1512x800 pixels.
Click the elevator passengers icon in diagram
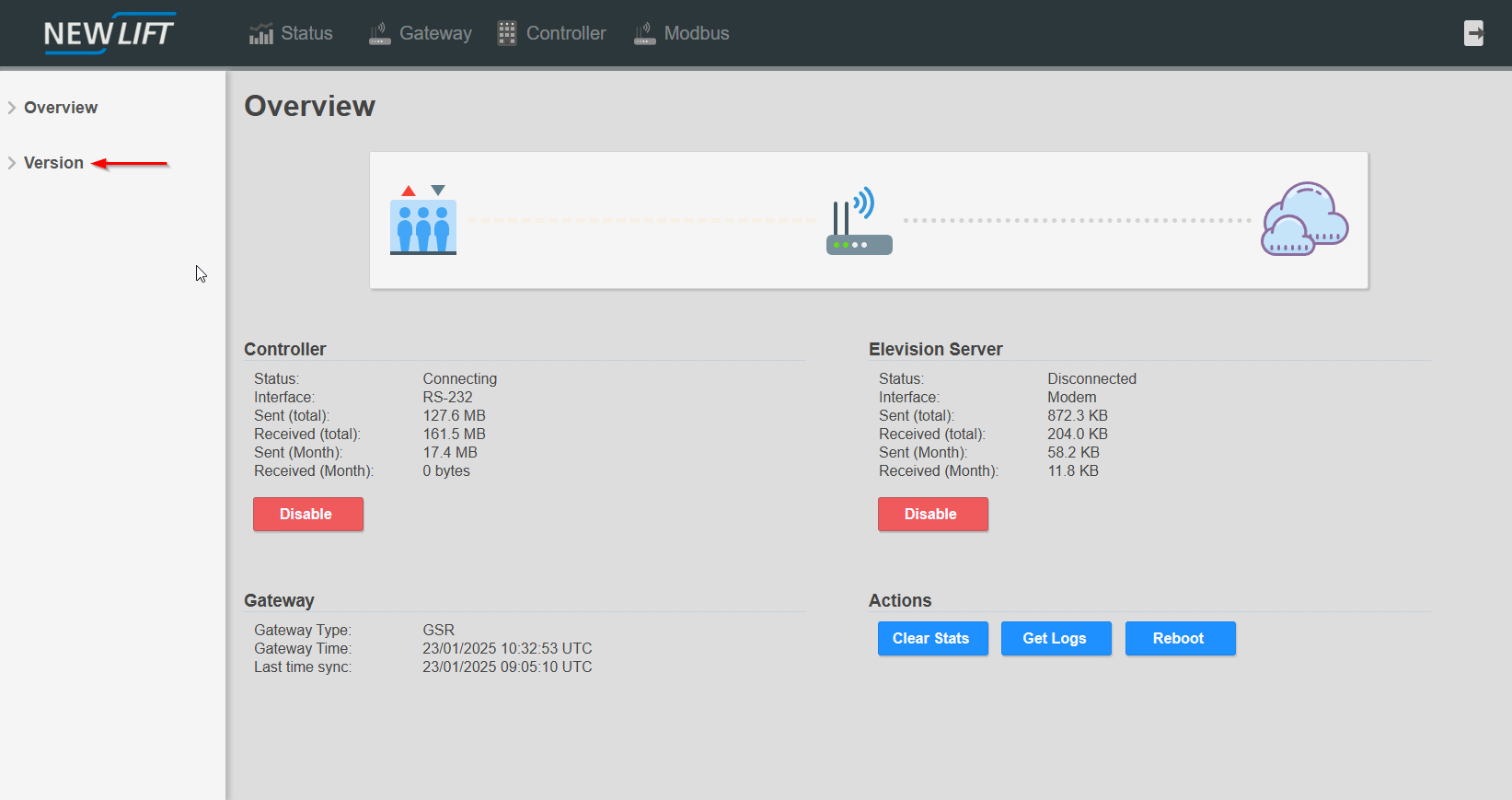(x=423, y=221)
